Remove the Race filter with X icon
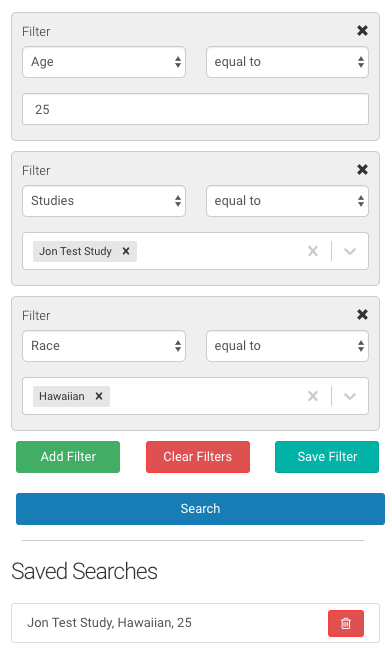The image size is (390, 656). (362, 315)
